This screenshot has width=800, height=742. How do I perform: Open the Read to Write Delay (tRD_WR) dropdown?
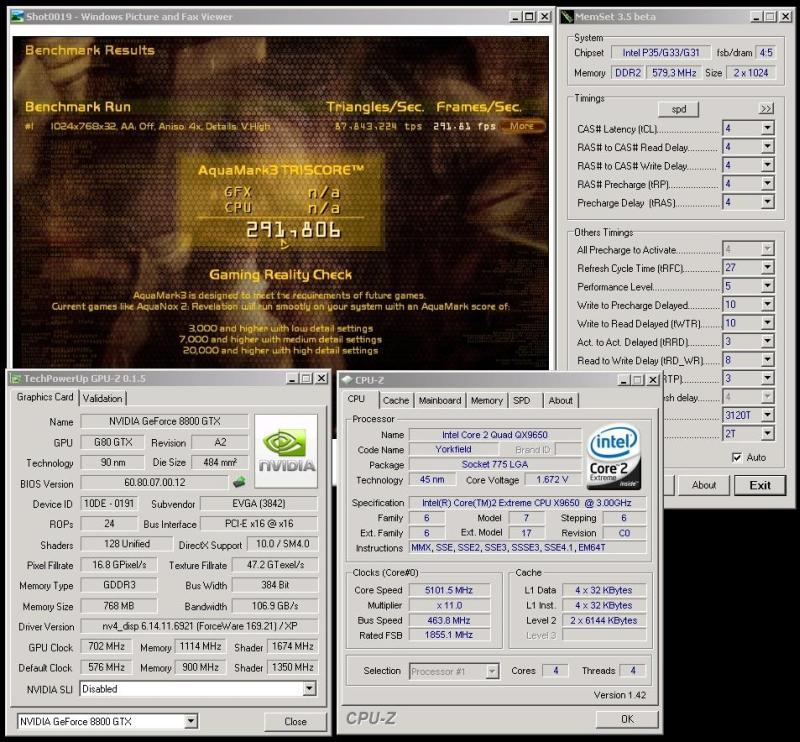pyautogui.click(x=767, y=360)
